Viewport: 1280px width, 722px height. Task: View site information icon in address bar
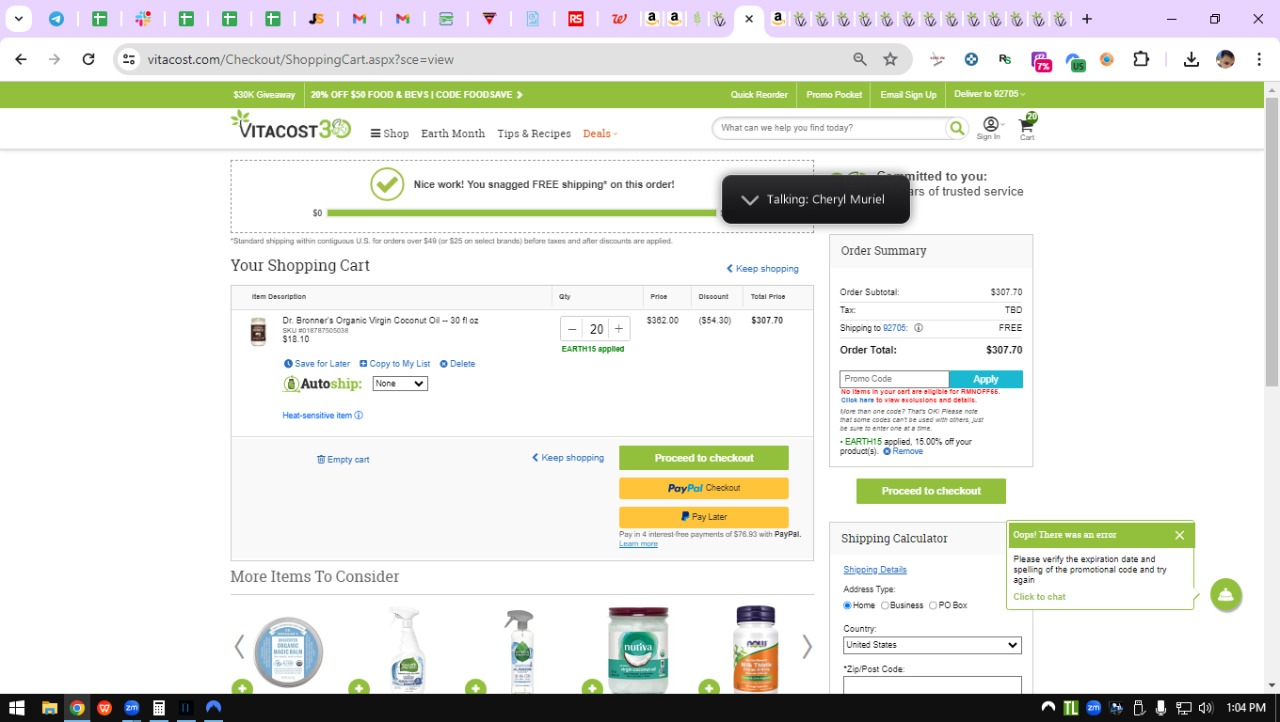pyautogui.click(x=128, y=59)
